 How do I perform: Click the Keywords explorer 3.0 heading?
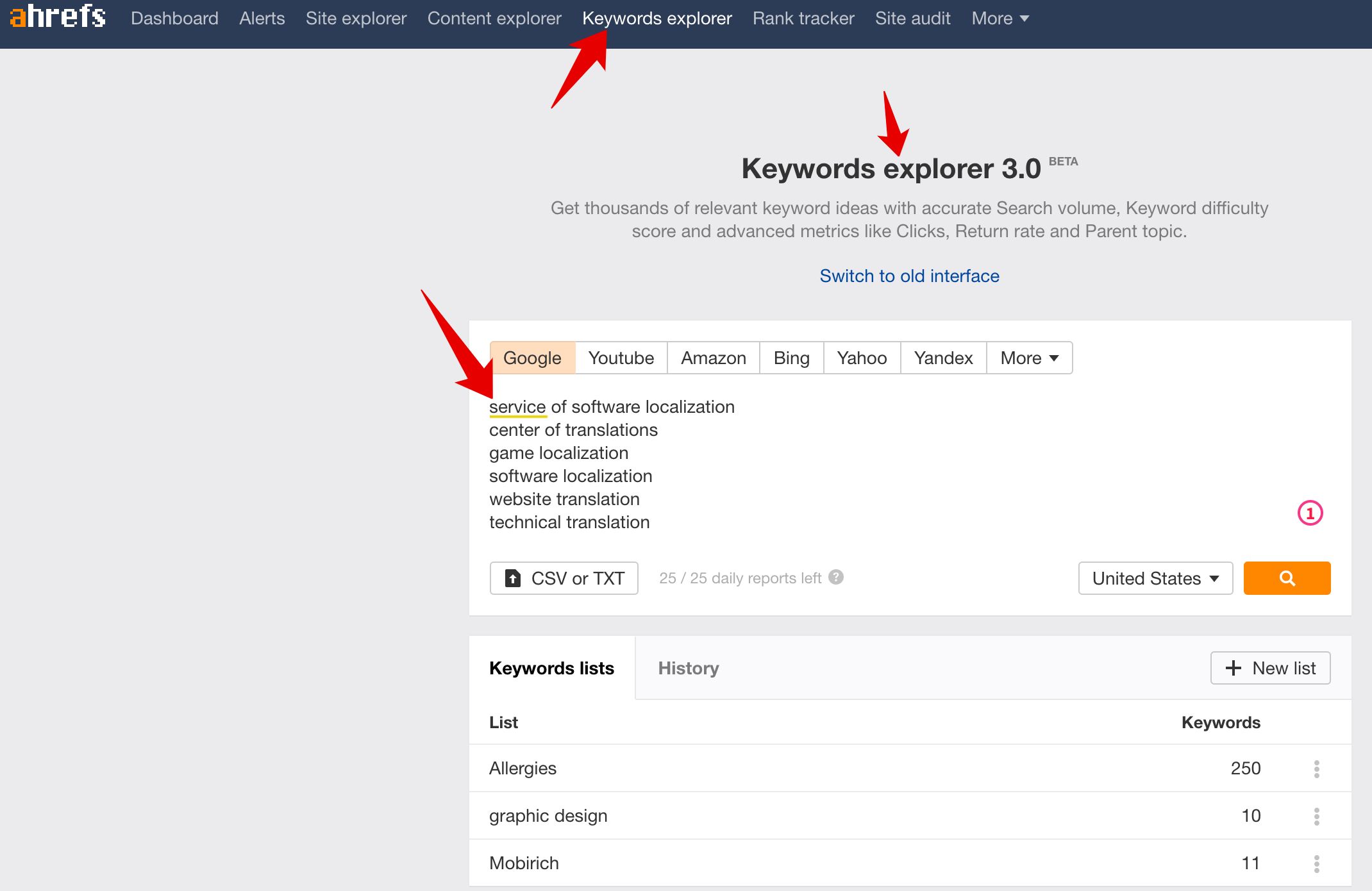(x=891, y=169)
